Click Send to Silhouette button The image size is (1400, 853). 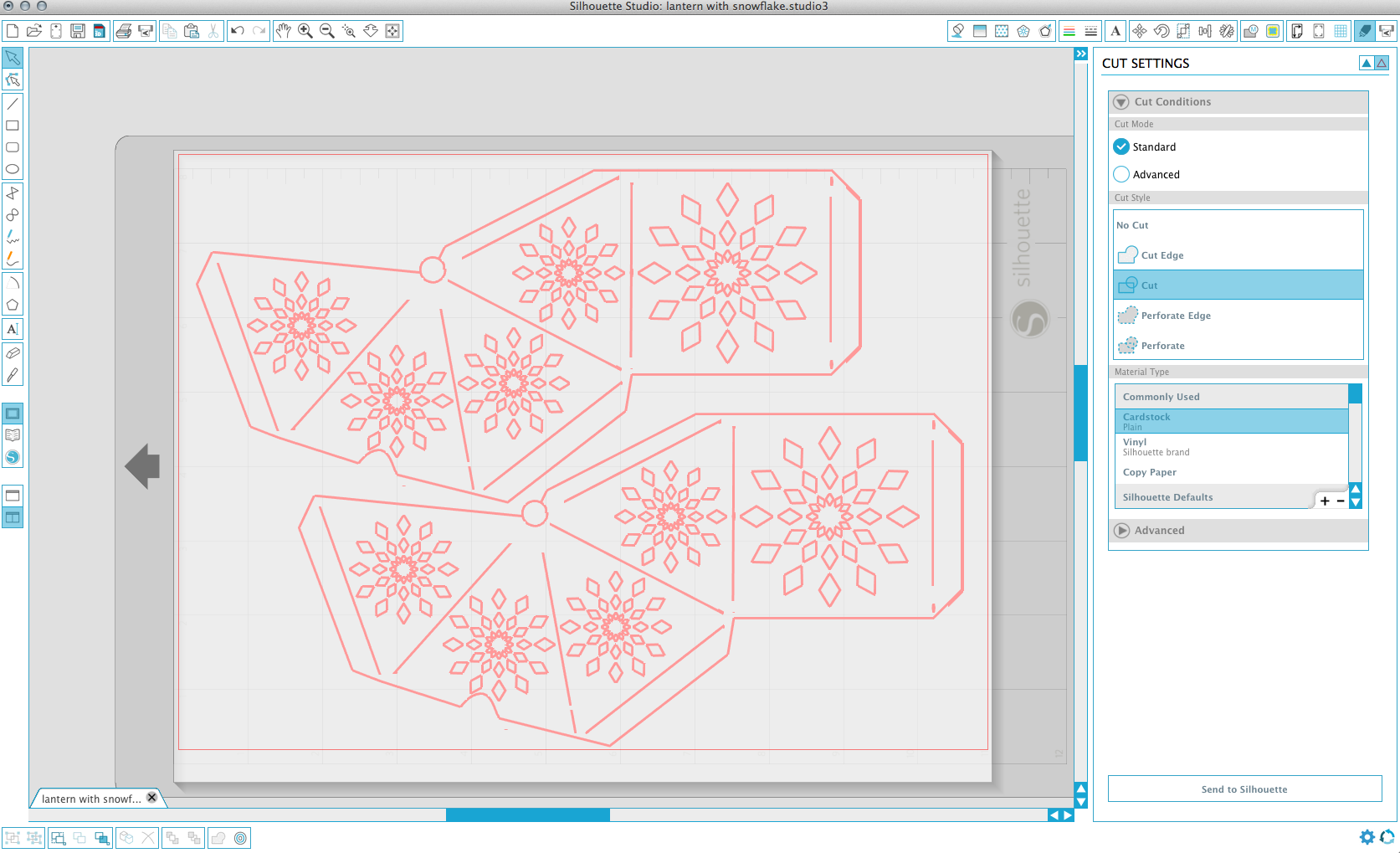click(1244, 789)
